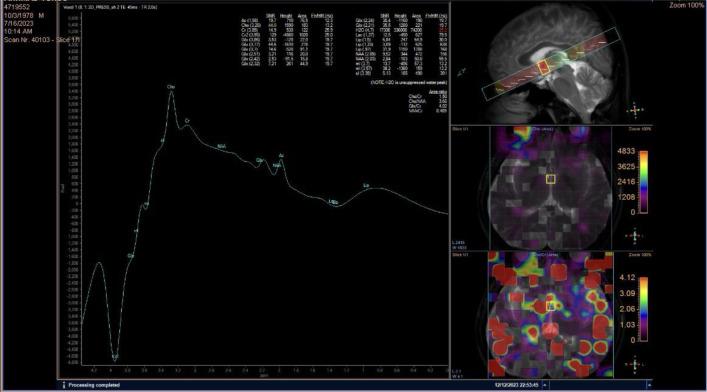Select the yellow voxel box on the sagittal image
Image resolution: width=707 pixels, height=392 pixels.
pyautogui.click(x=543, y=68)
